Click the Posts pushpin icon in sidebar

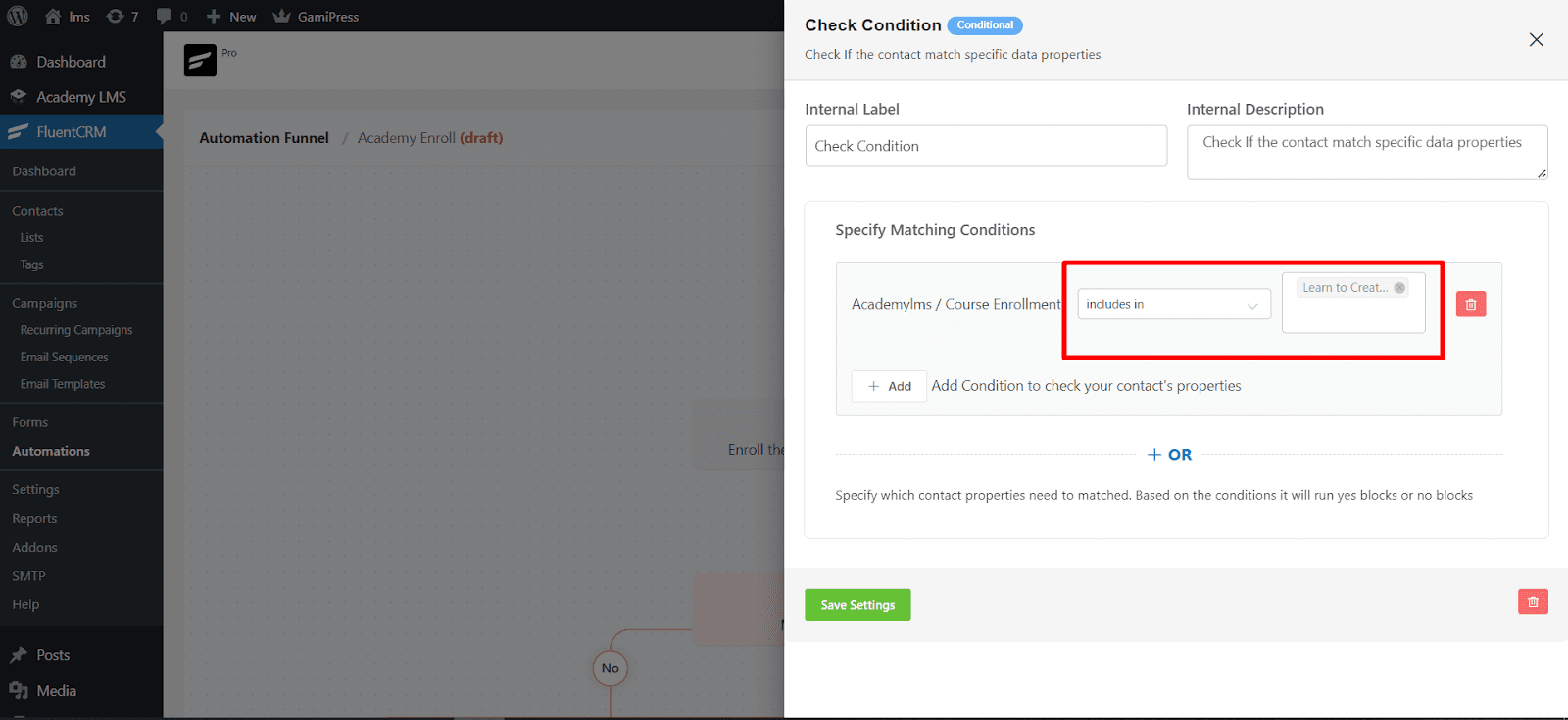(20, 654)
